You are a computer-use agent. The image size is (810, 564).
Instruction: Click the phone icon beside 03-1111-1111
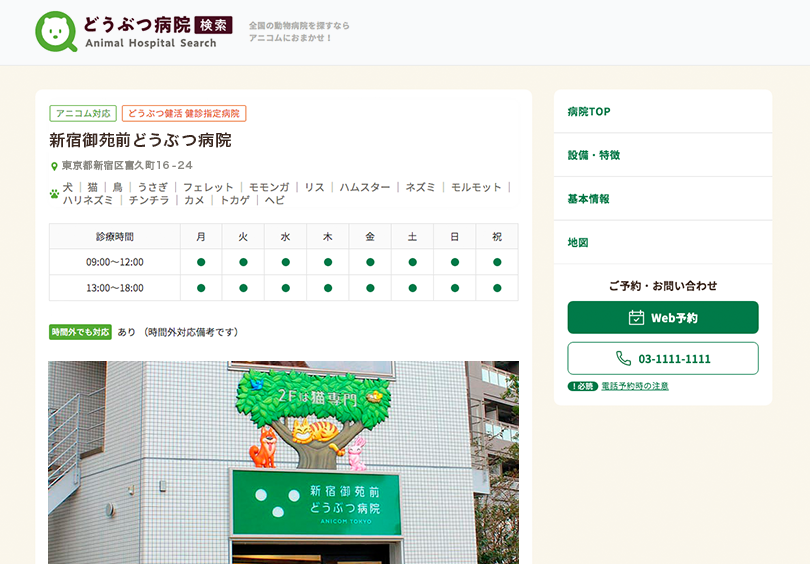(624, 359)
